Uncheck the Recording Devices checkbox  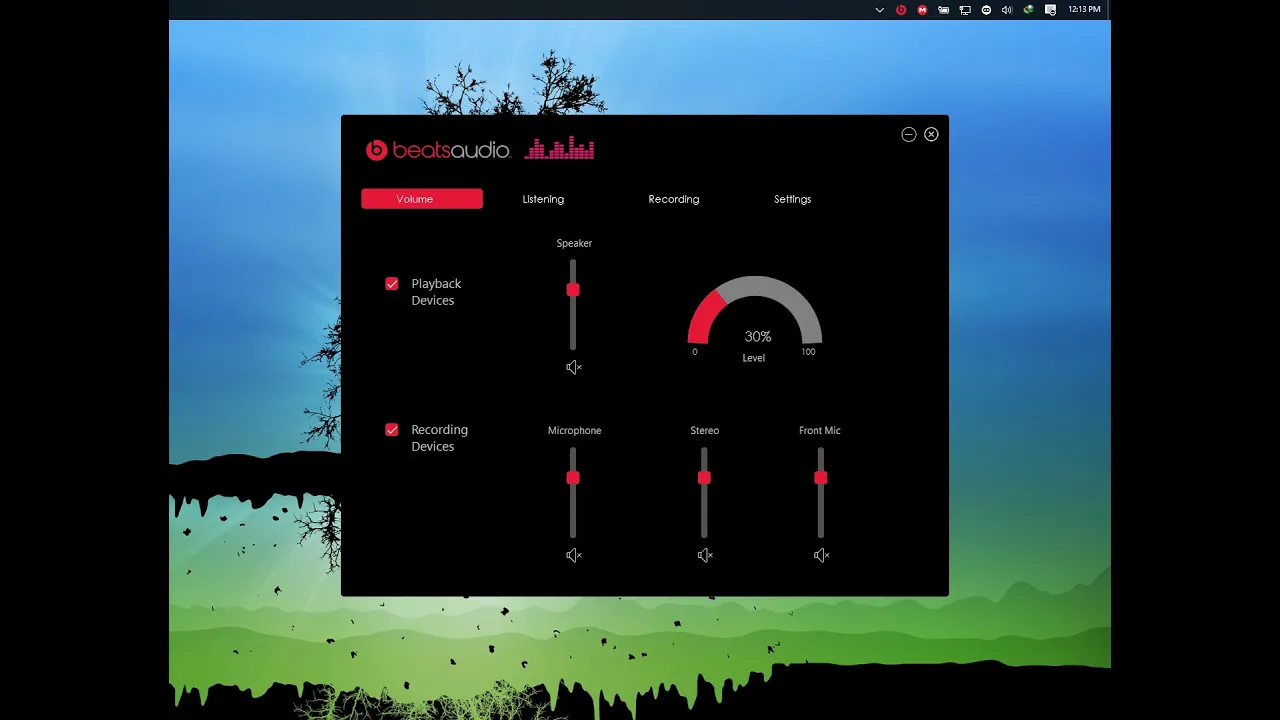(392, 430)
